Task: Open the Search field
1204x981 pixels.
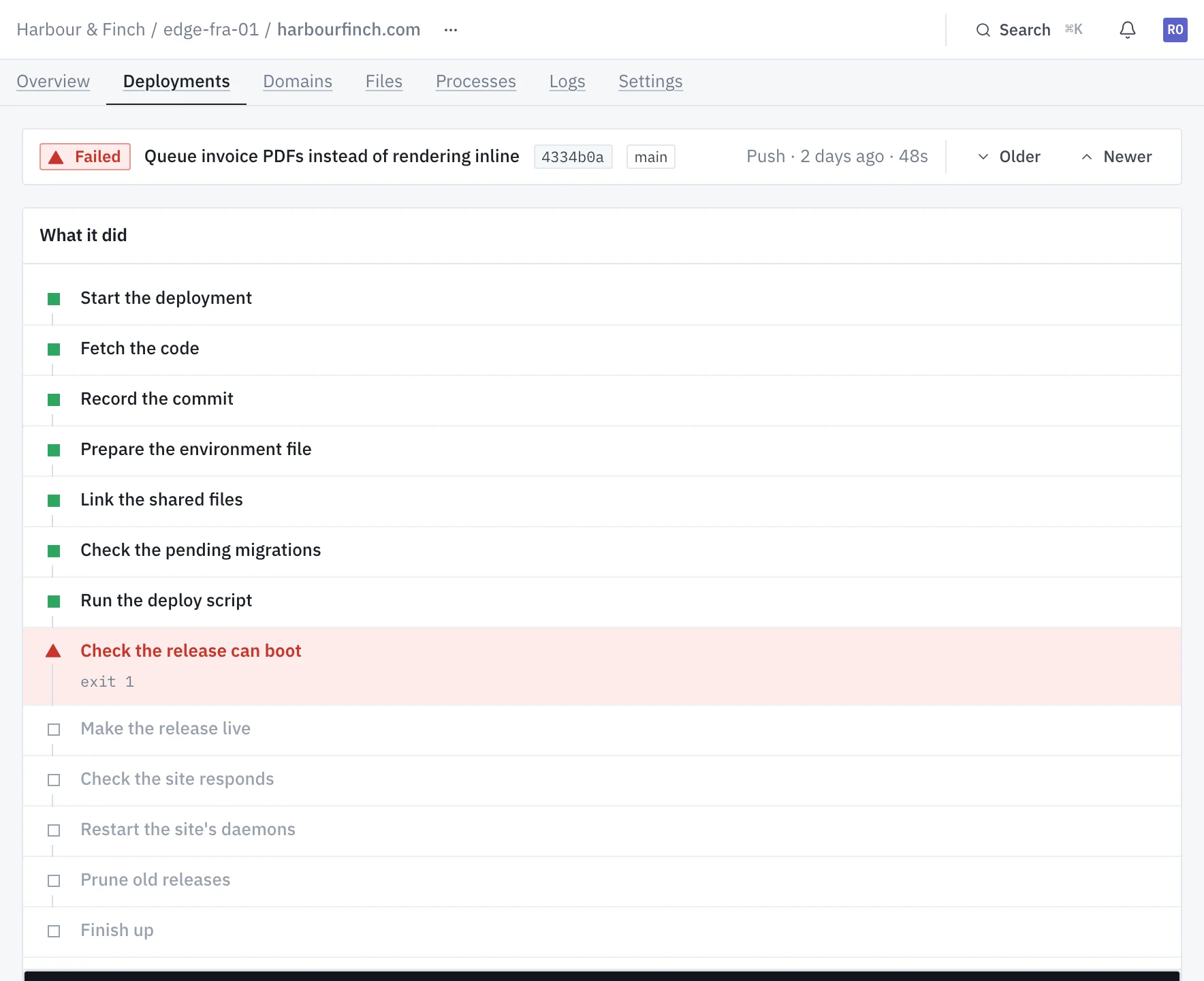Action: [1029, 30]
